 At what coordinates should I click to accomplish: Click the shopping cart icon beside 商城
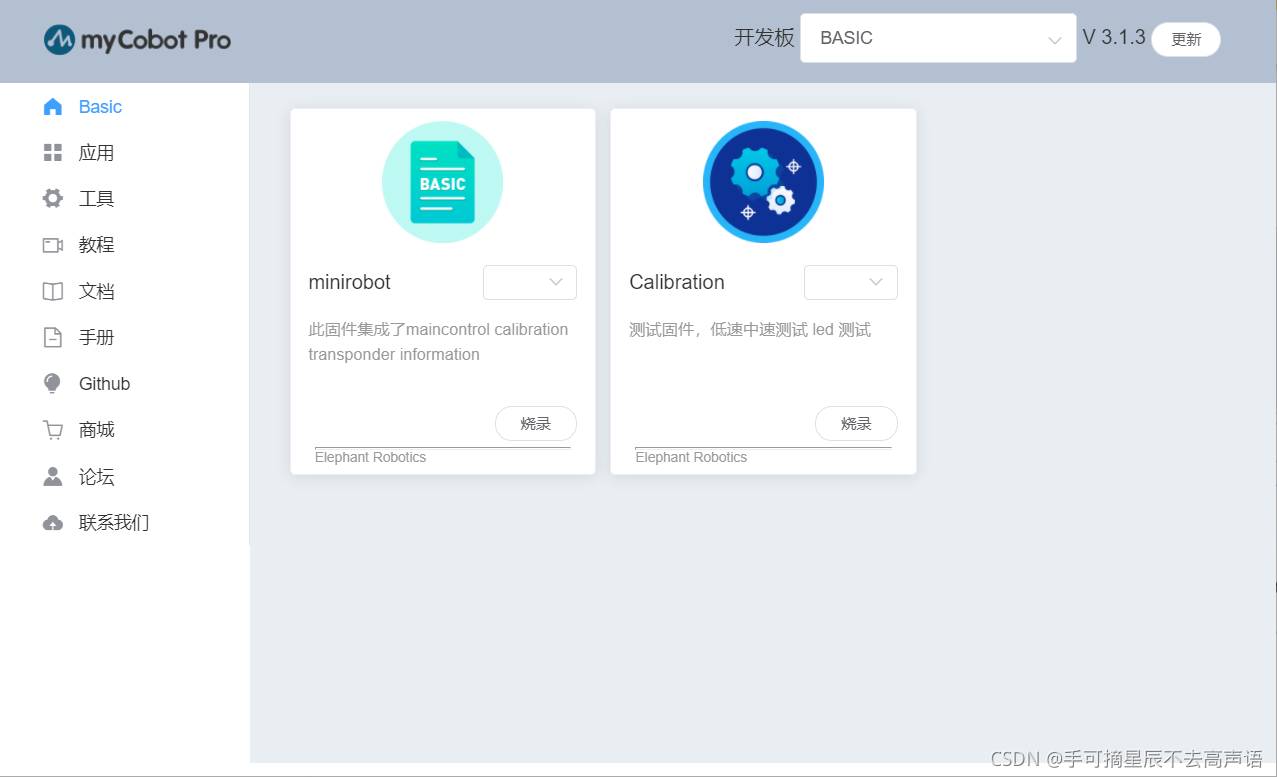pos(53,430)
